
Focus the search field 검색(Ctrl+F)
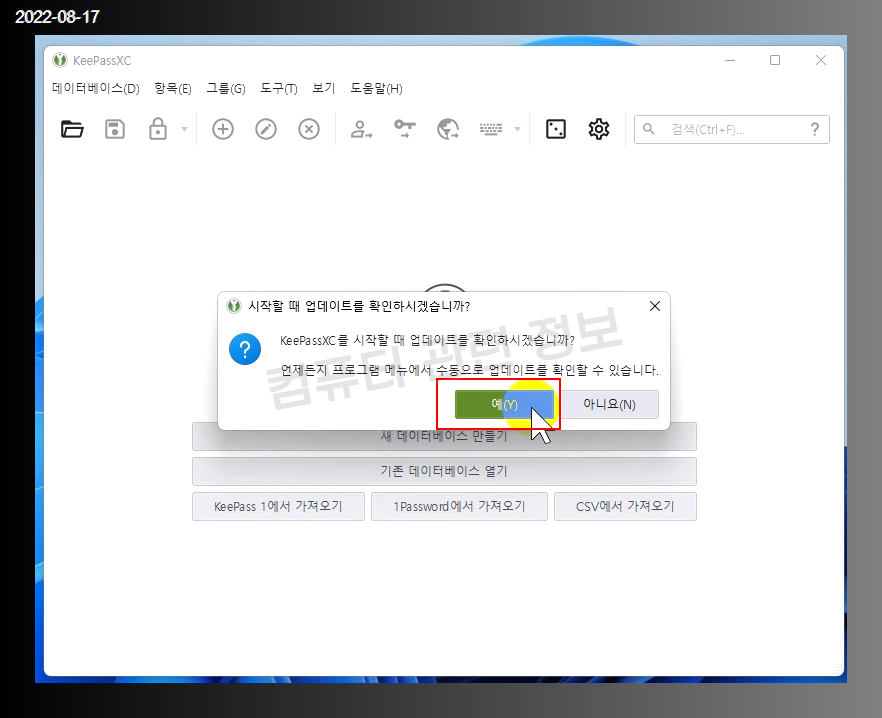pyautogui.click(x=731, y=129)
